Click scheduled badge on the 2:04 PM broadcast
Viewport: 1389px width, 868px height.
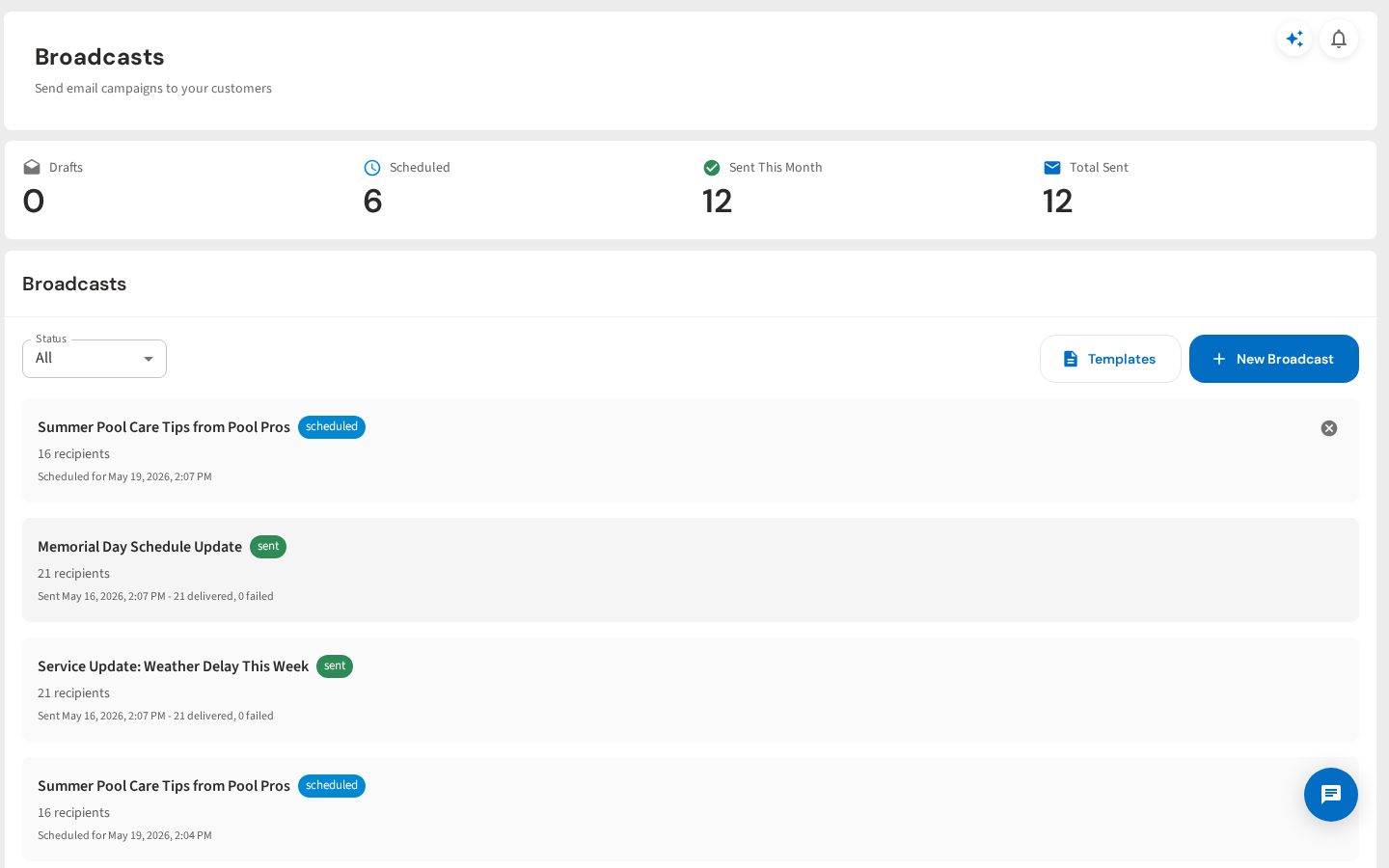click(x=332, y=786)
